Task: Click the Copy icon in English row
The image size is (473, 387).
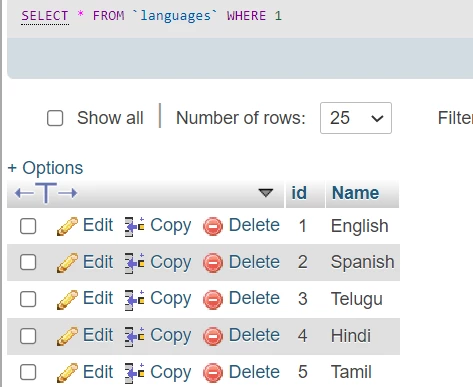Action: click(135, 226)
